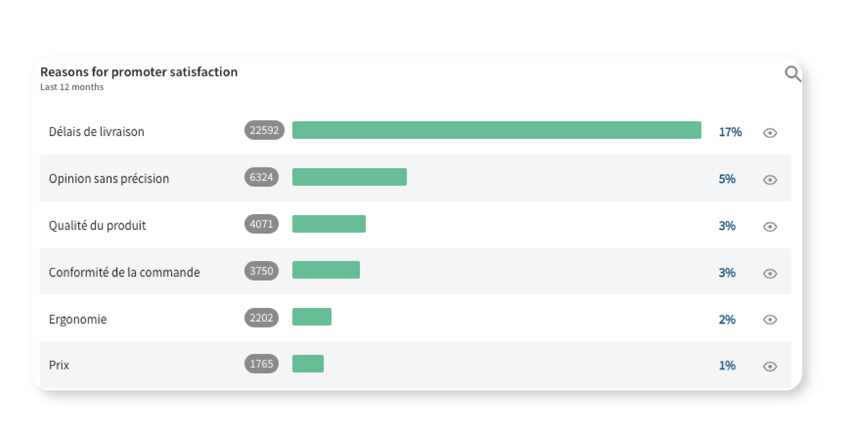
Task: Click the Prix row label
Action: coord(59,366)
